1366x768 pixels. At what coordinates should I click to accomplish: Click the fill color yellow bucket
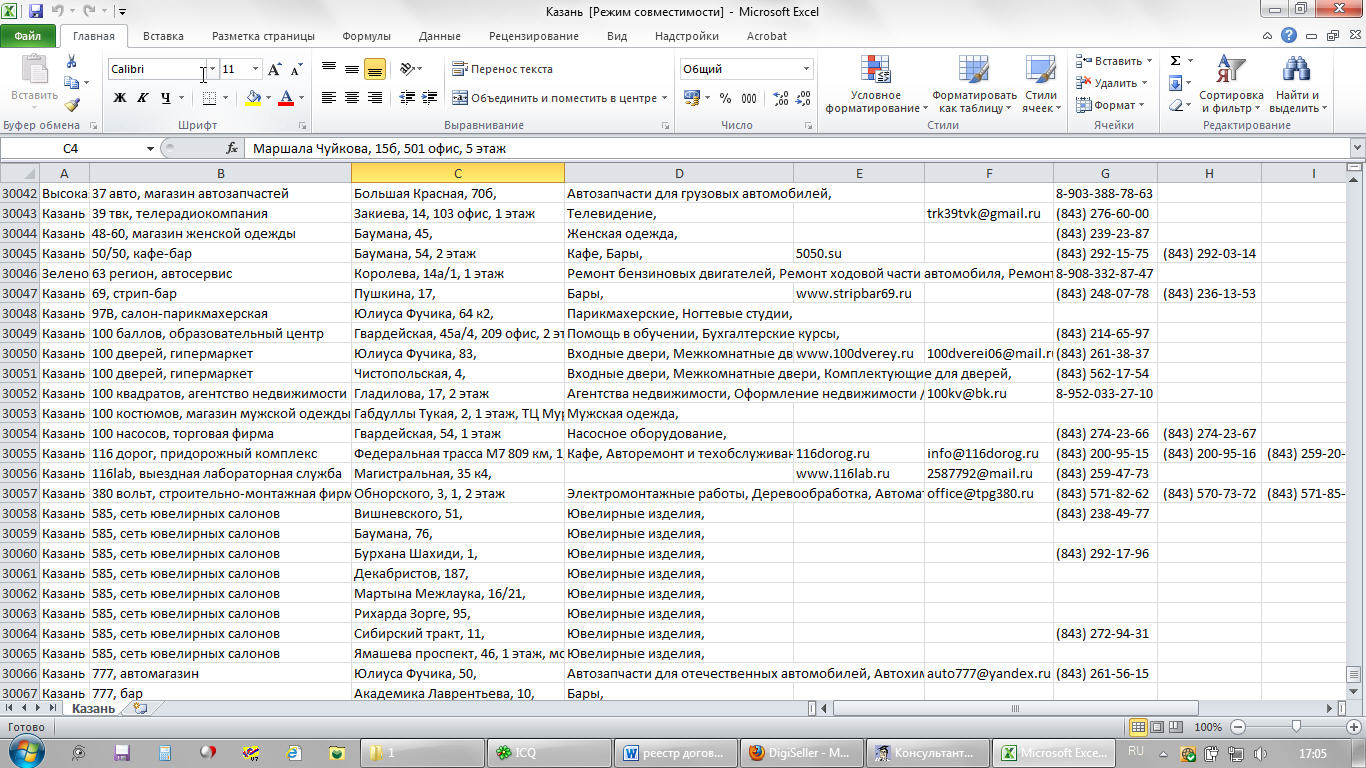251,98
